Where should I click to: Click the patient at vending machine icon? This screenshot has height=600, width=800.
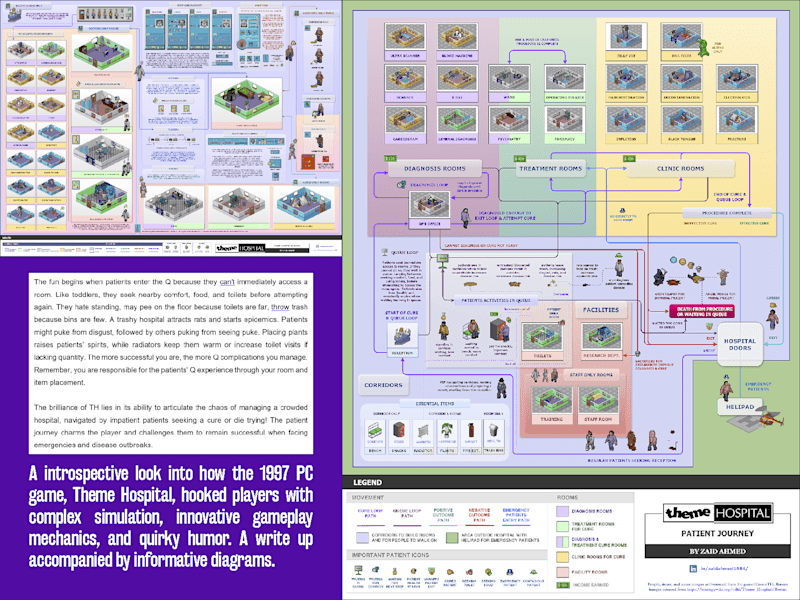point(500,329)
